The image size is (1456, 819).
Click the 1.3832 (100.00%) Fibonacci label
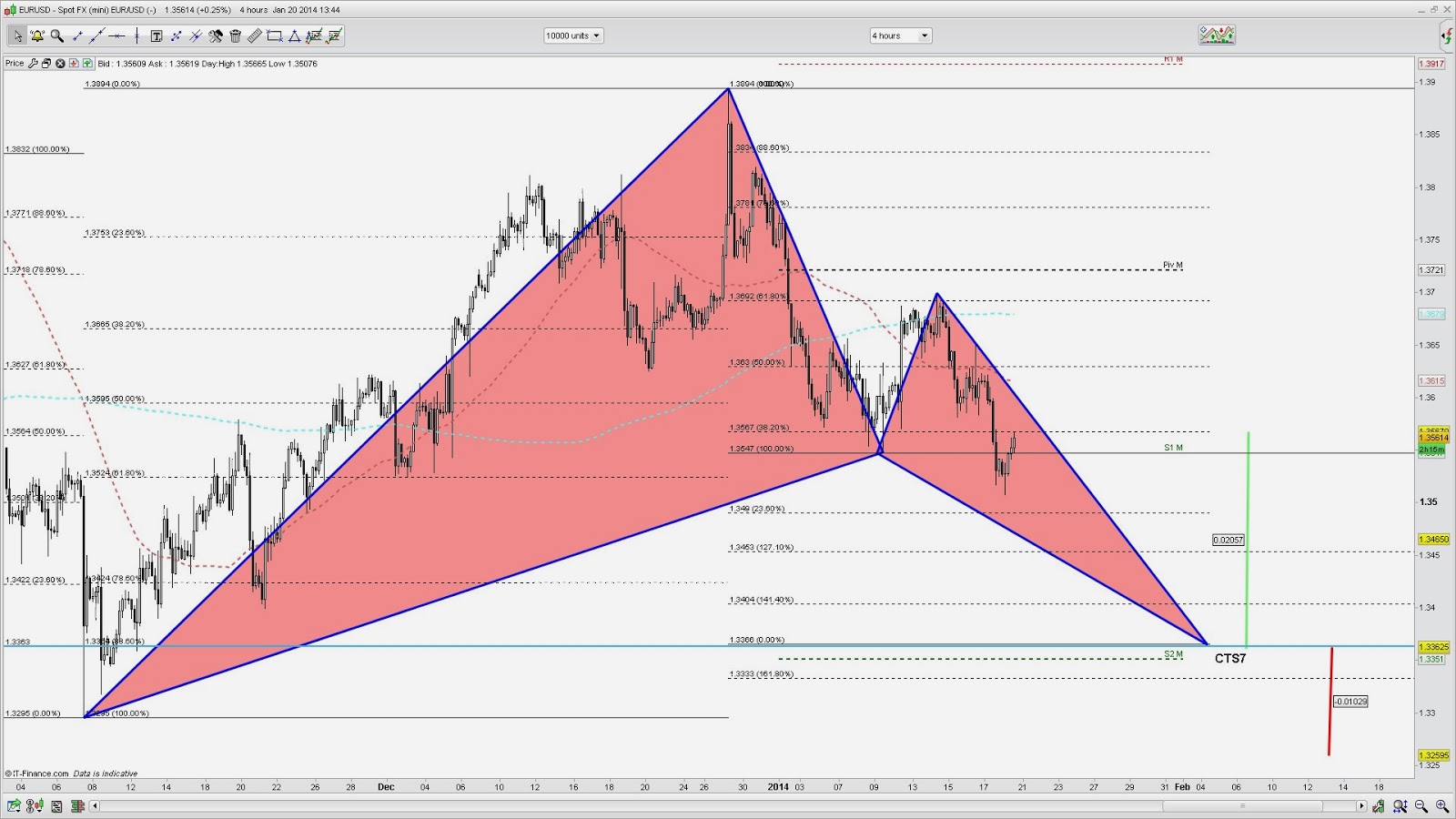[x=37, y=149]
